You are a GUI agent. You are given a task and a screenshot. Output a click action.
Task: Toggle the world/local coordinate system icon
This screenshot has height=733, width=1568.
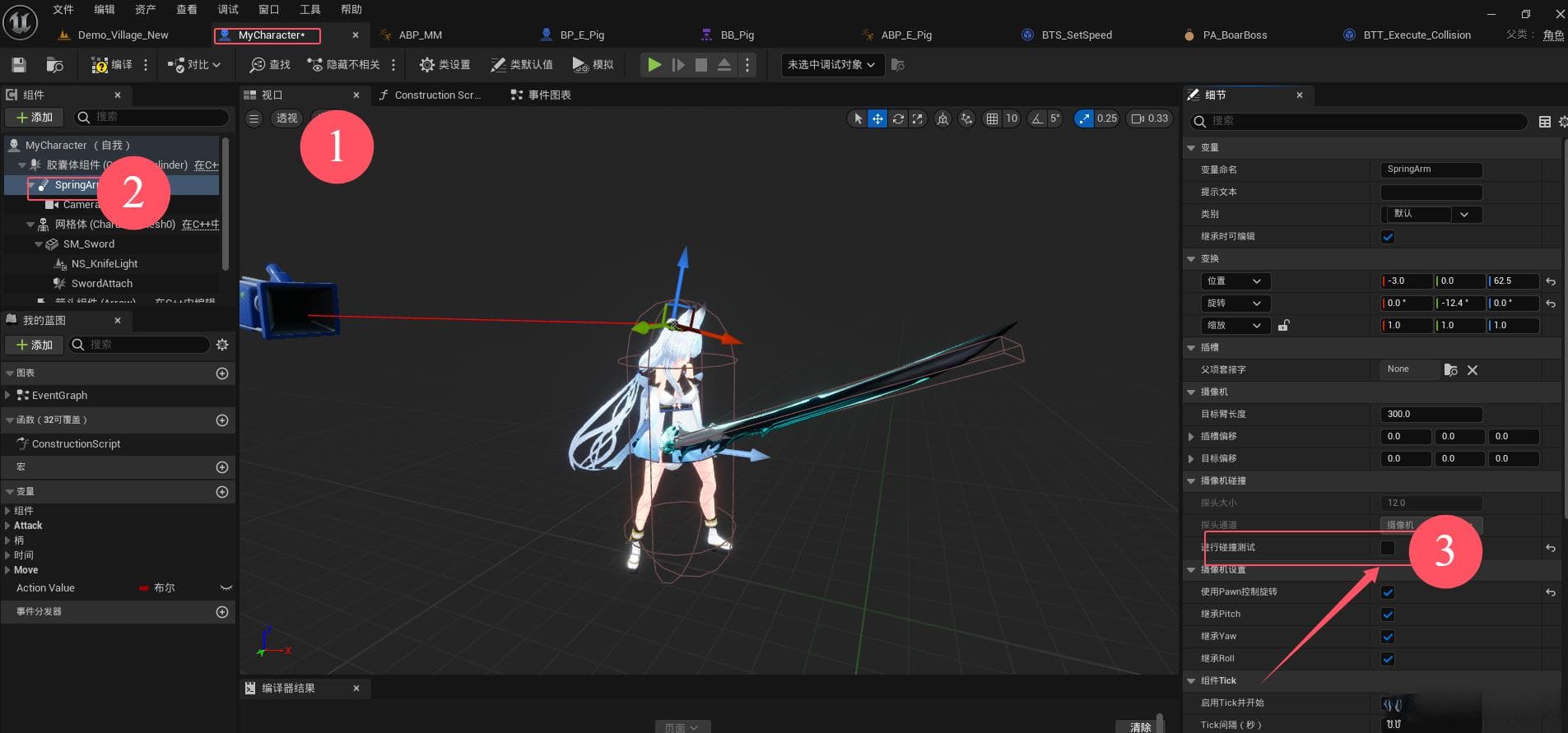coord(943,118)
